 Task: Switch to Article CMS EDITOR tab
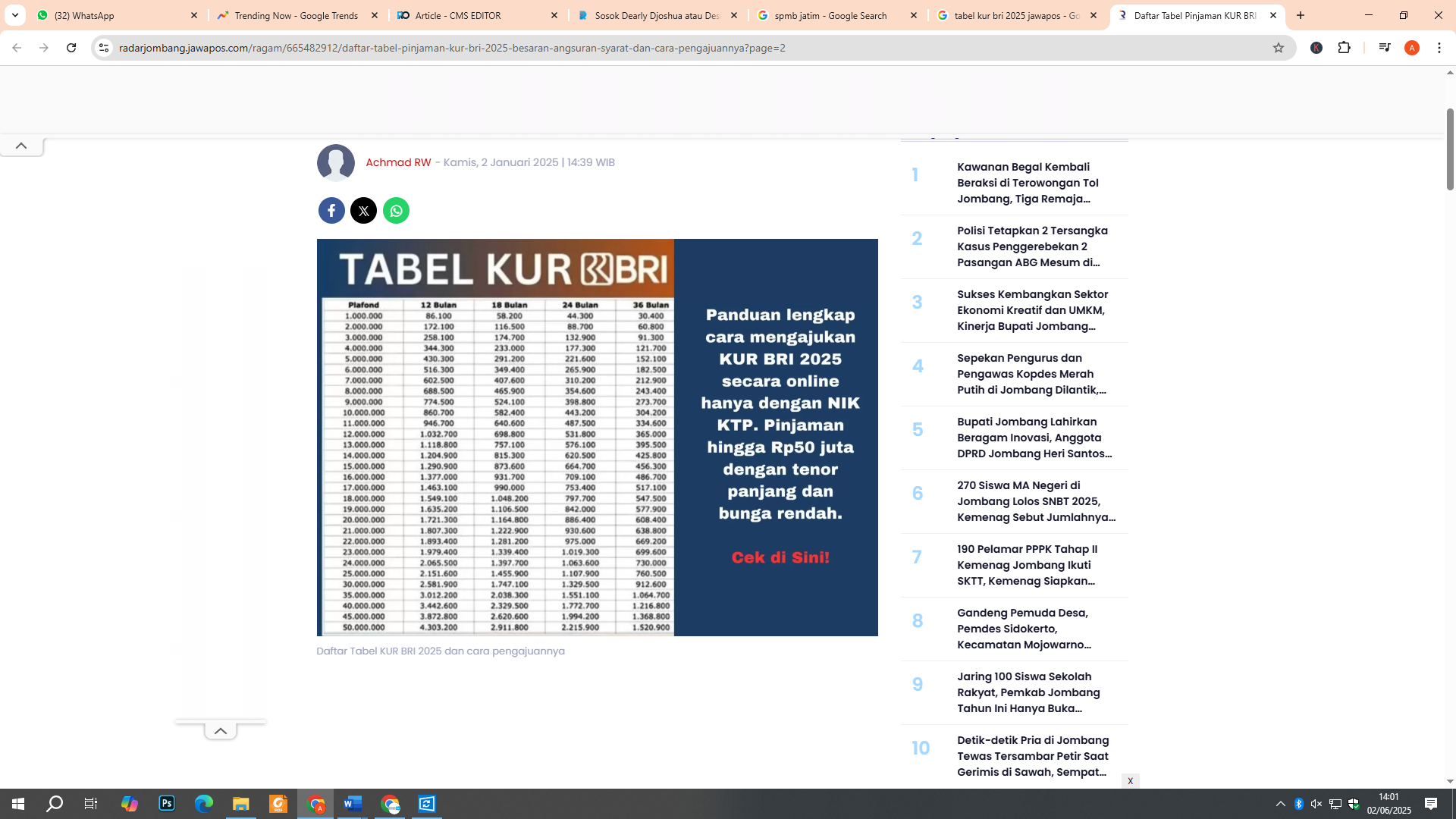(476, 15)
